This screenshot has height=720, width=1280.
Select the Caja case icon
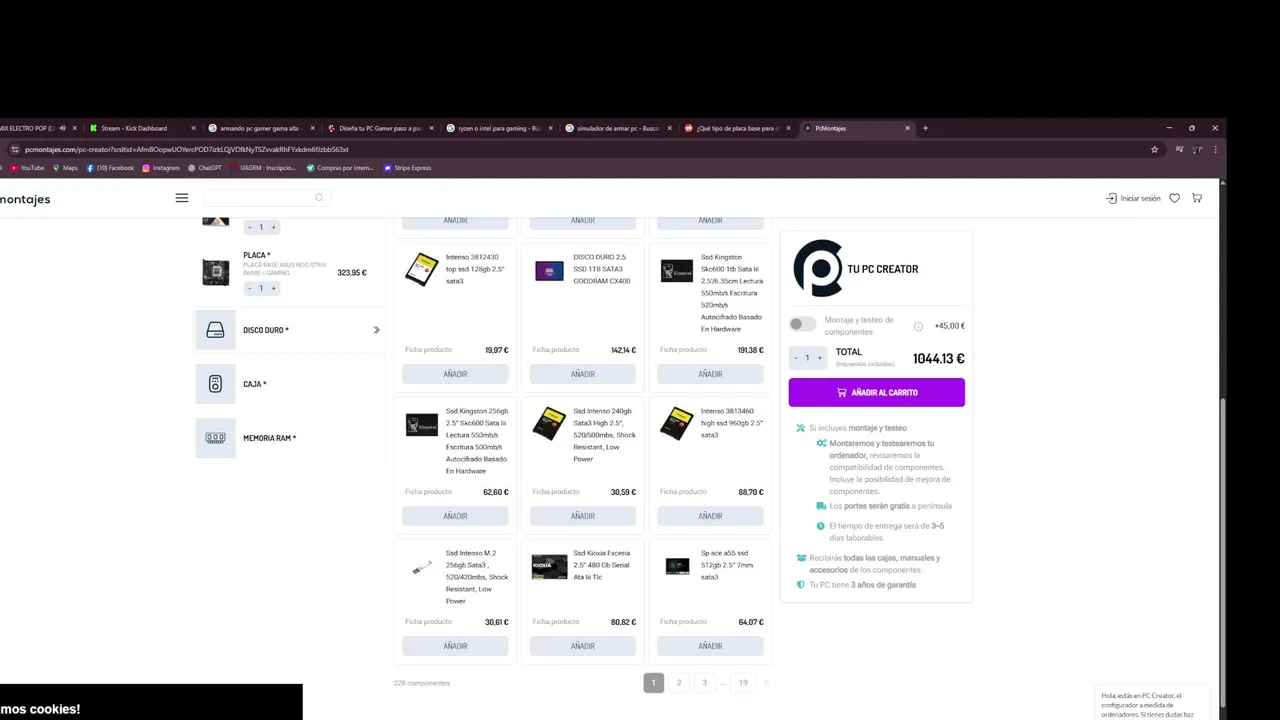tap(215, 384)
